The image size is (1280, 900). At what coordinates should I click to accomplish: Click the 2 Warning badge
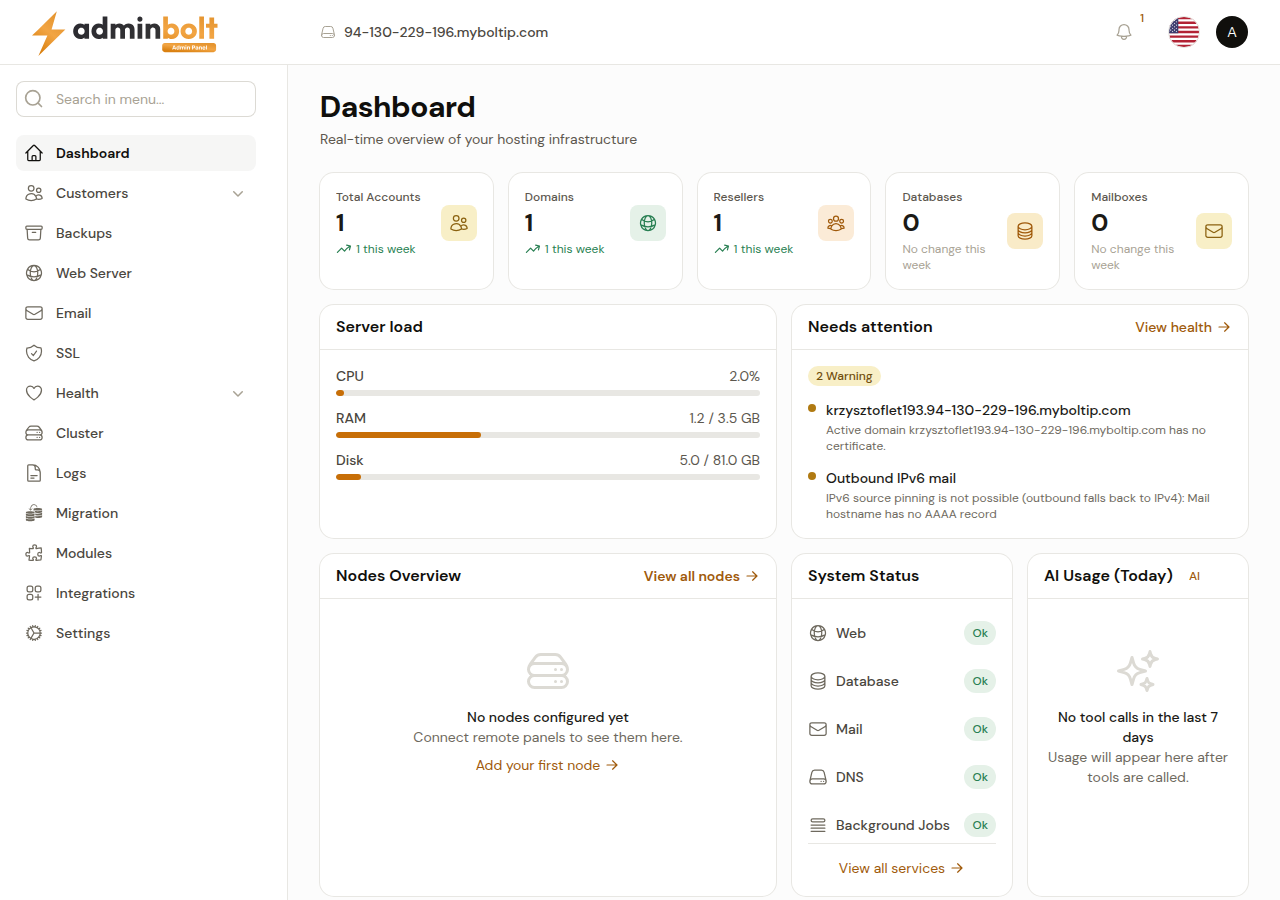(x=844, y=376)
